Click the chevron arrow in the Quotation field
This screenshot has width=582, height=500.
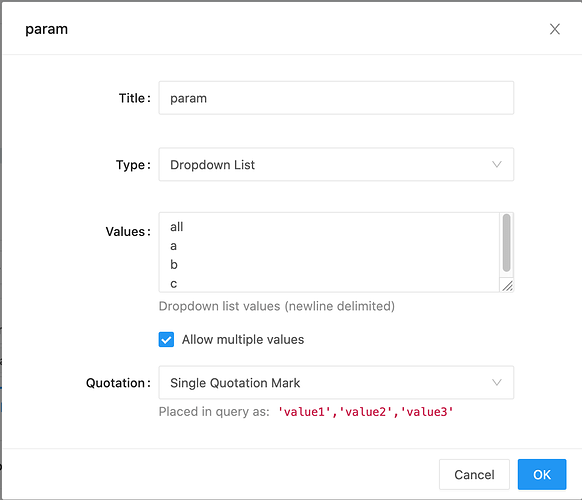[497, 382]
